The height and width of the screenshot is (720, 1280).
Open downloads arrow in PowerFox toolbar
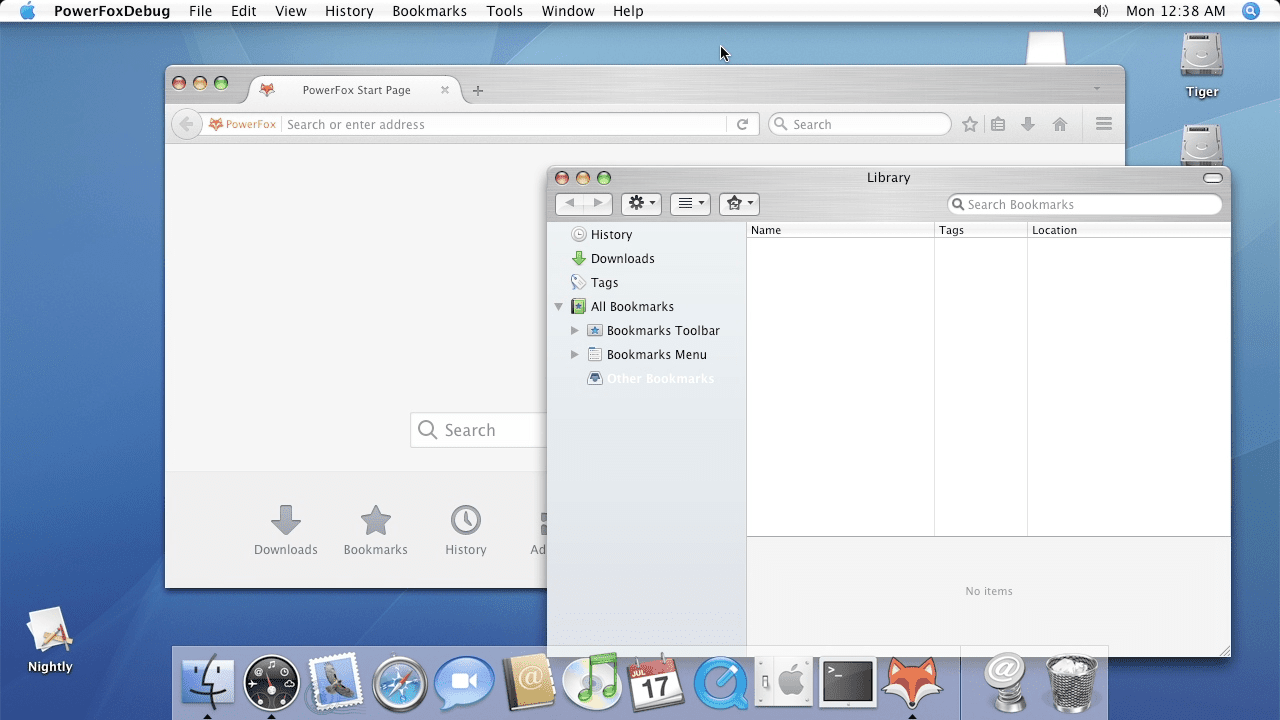coord(1028,124)
